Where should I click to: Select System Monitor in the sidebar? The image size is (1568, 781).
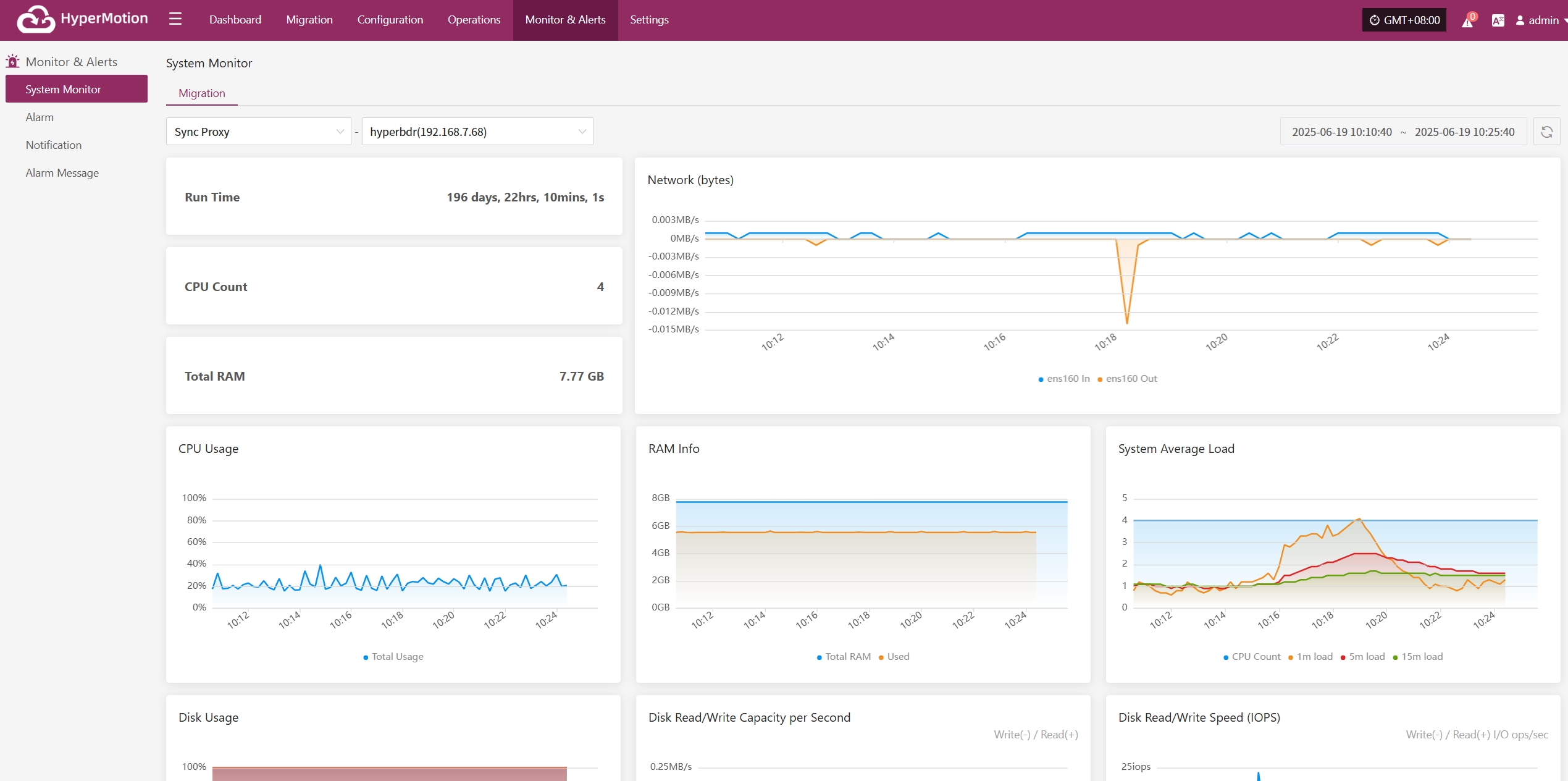tap(77, 89)
